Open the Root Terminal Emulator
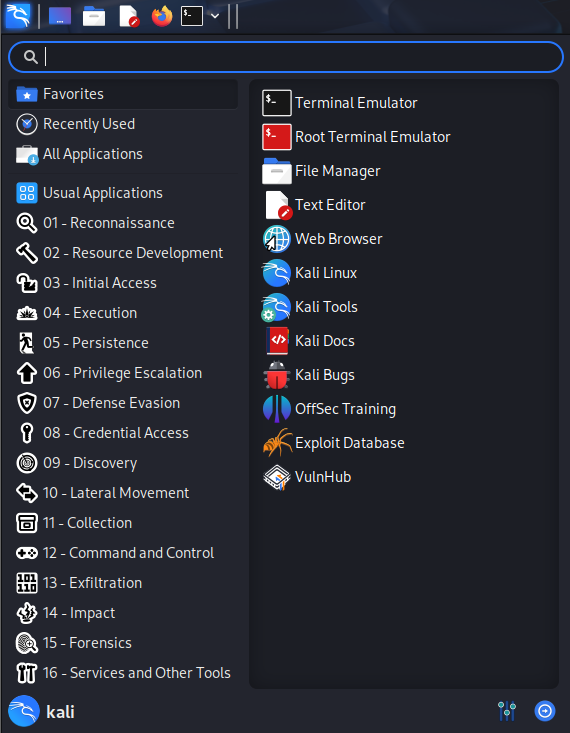Image resolution: width=570 pixels, height=733 pixels. tap(356, 137)
